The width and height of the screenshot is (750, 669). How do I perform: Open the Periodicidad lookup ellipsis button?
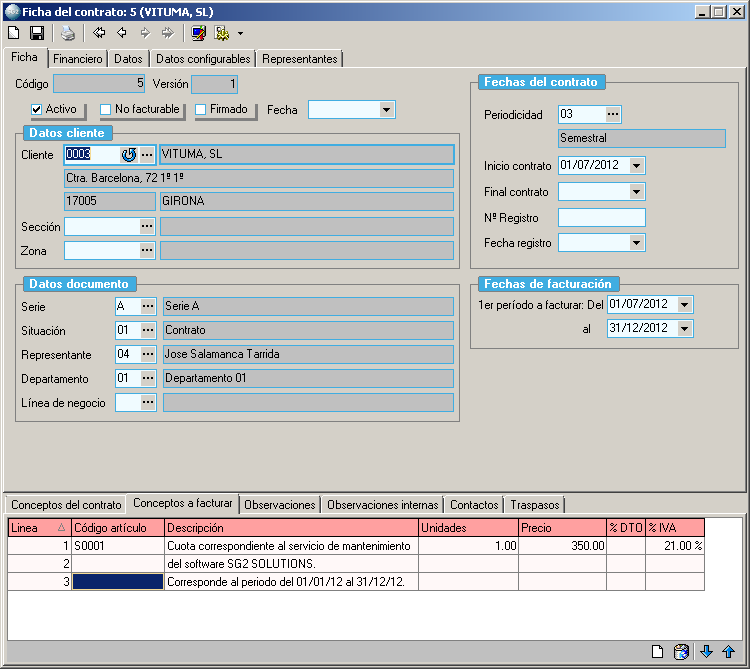(613, 114)
